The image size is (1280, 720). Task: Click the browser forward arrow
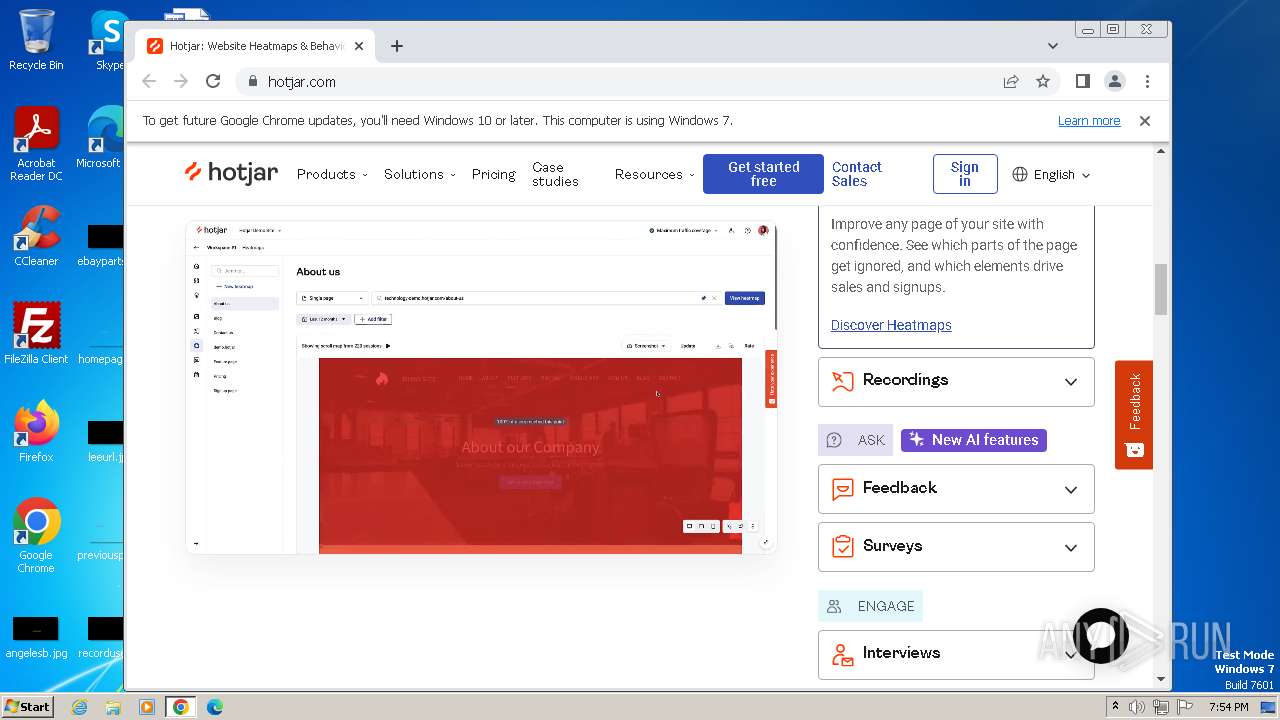(x=181, y=81)
